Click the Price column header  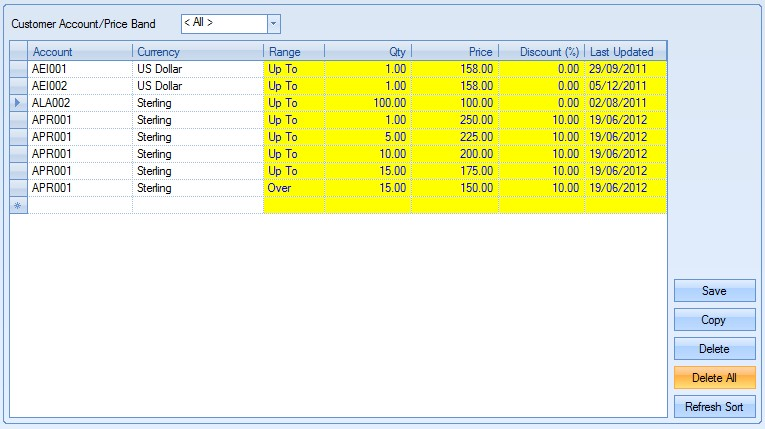tap(454, 52)
